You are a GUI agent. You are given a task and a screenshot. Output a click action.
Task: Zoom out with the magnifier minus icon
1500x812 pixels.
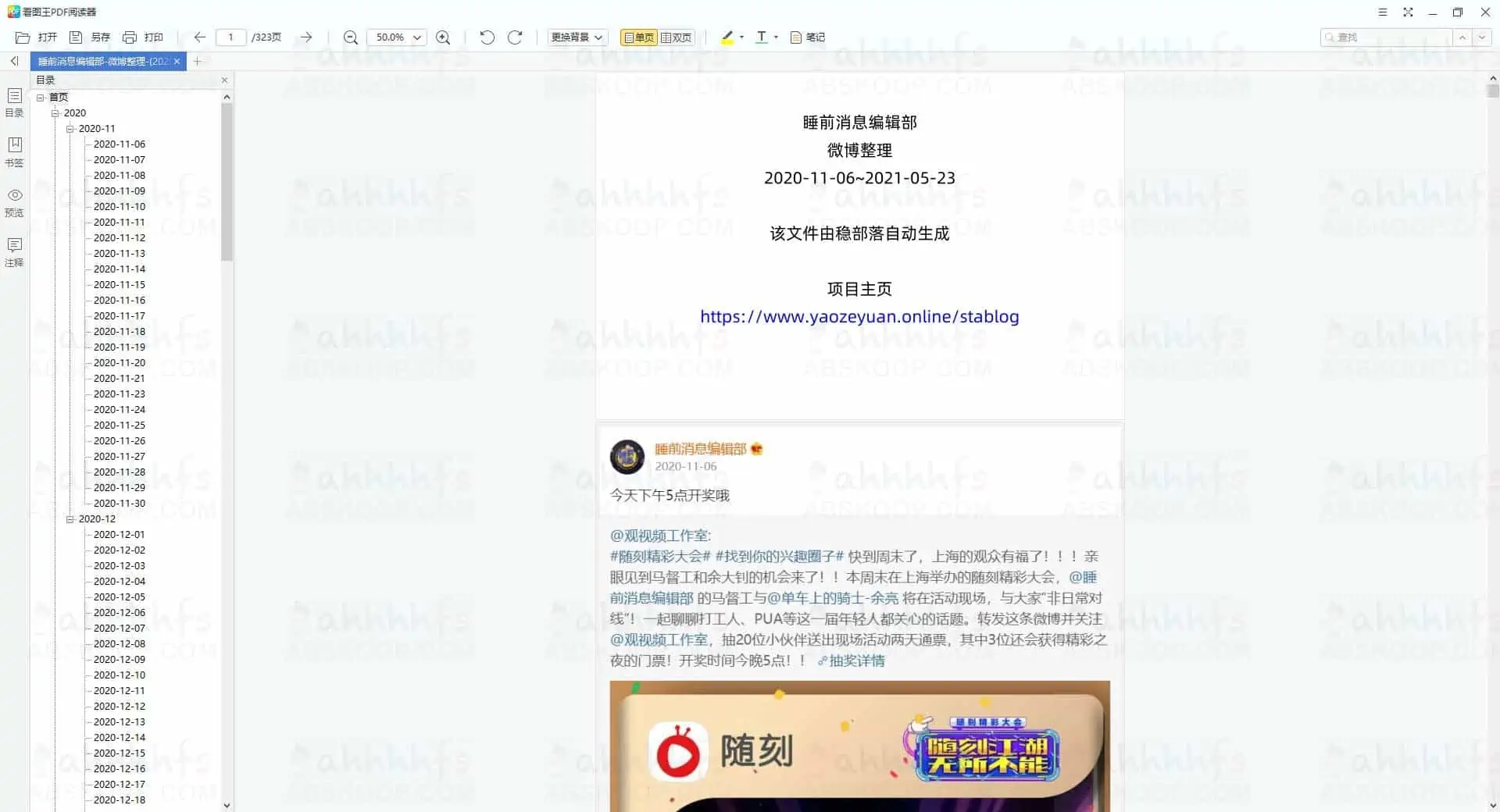[350, 37]
